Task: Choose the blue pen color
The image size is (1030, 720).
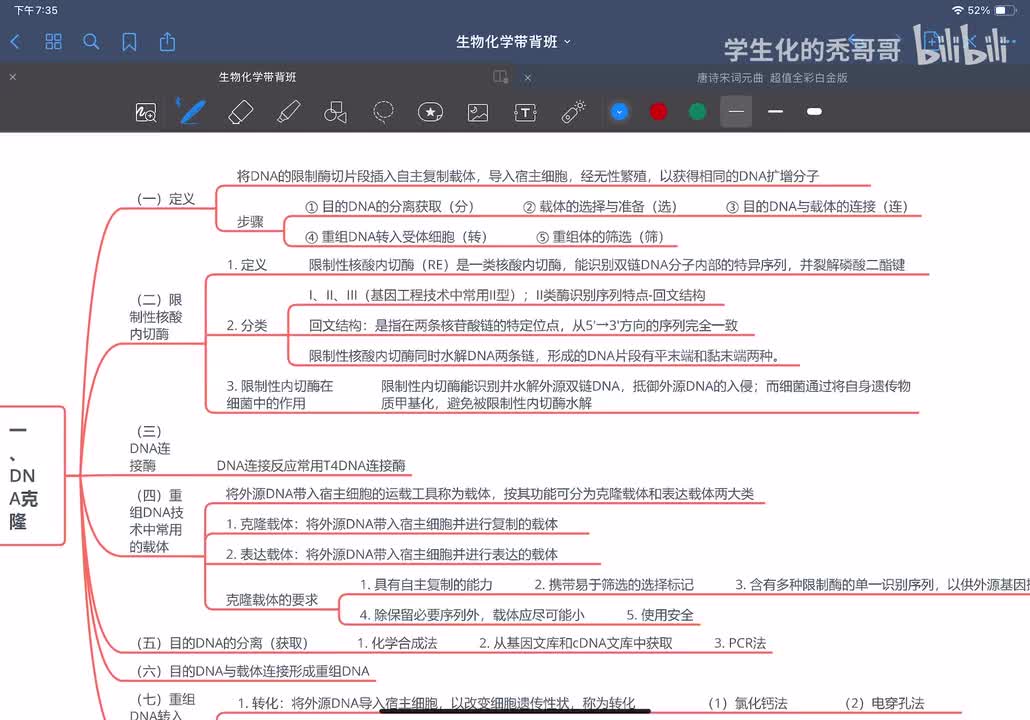Action: pyautogui.click(x=619, y=112)
